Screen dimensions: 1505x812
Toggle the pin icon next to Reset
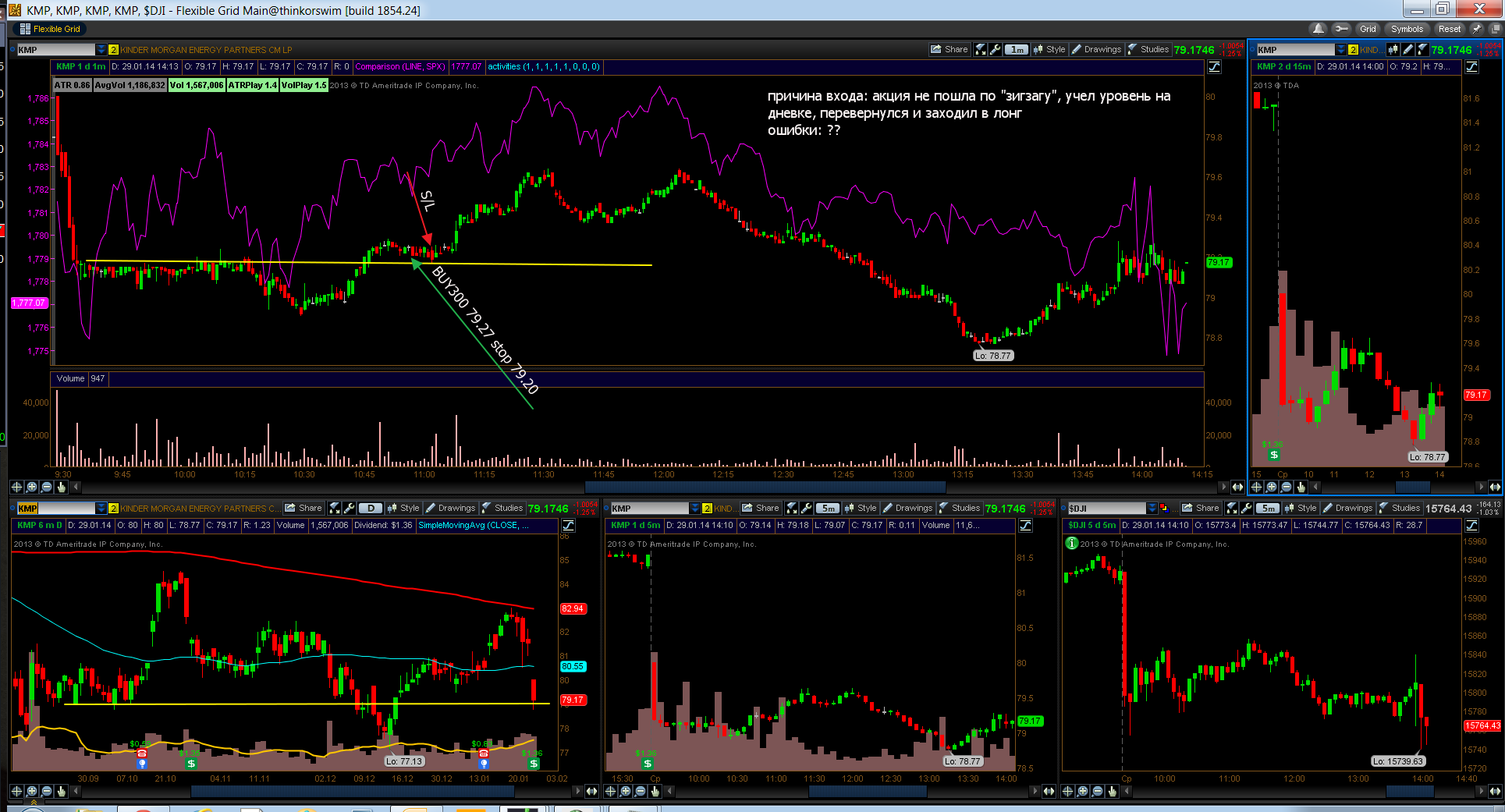1476,29
